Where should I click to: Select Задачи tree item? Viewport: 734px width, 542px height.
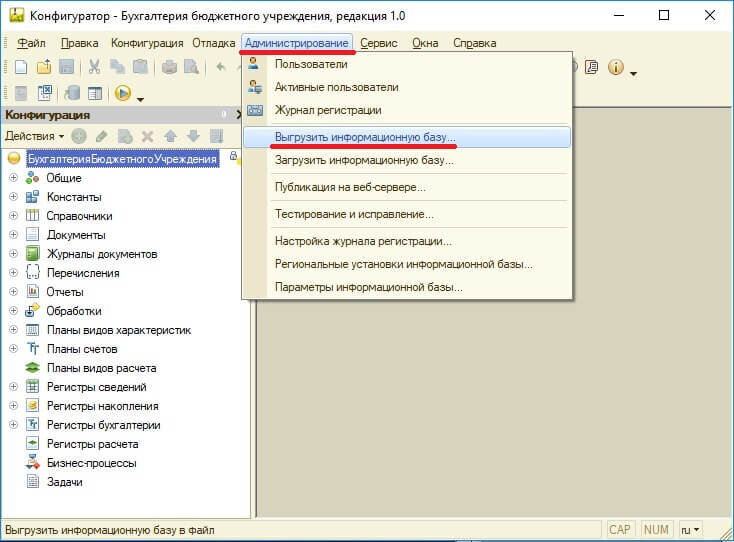pos(65,482)
